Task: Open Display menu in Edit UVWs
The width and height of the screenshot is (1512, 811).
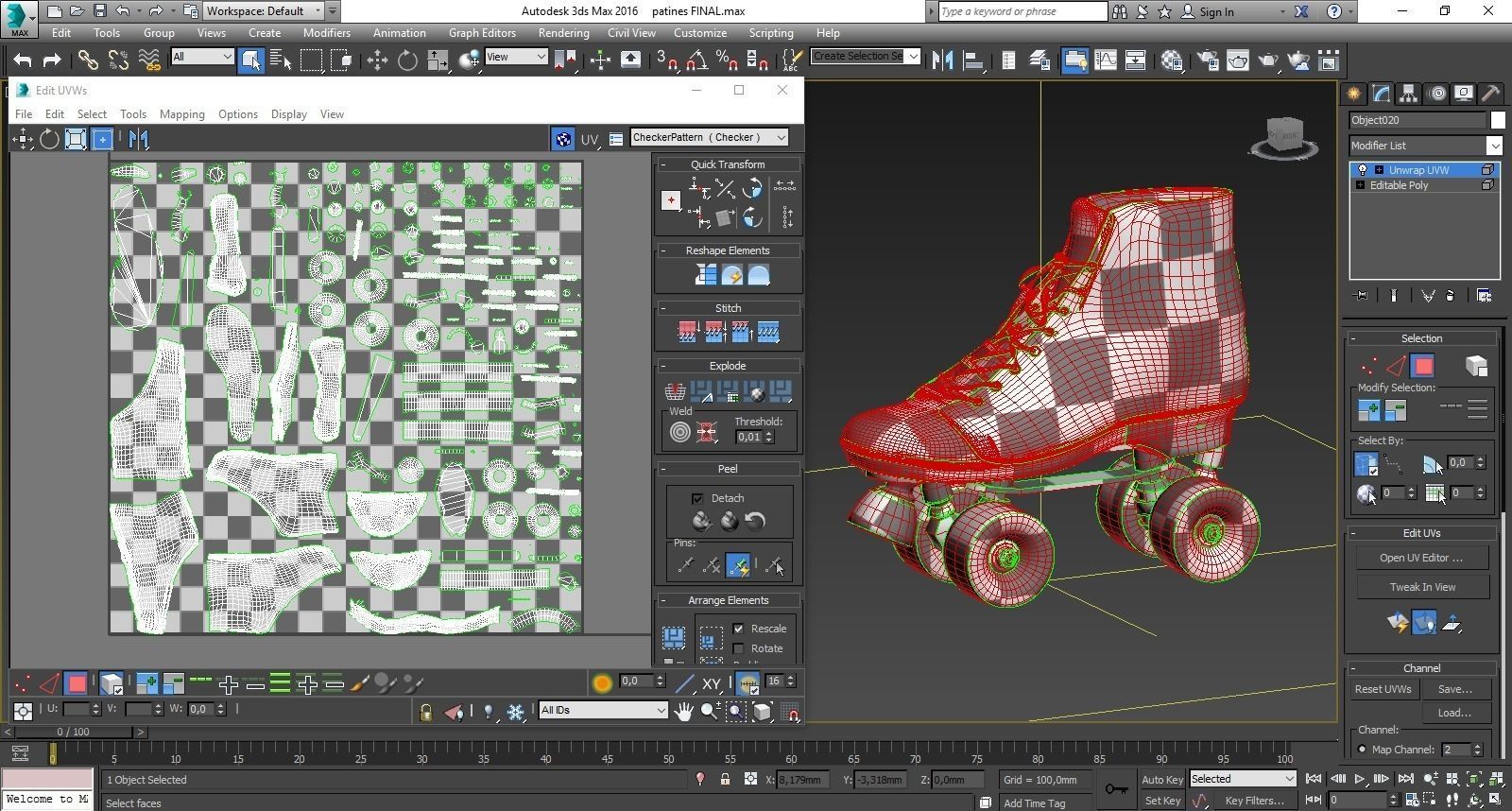Action: [288, 113]
